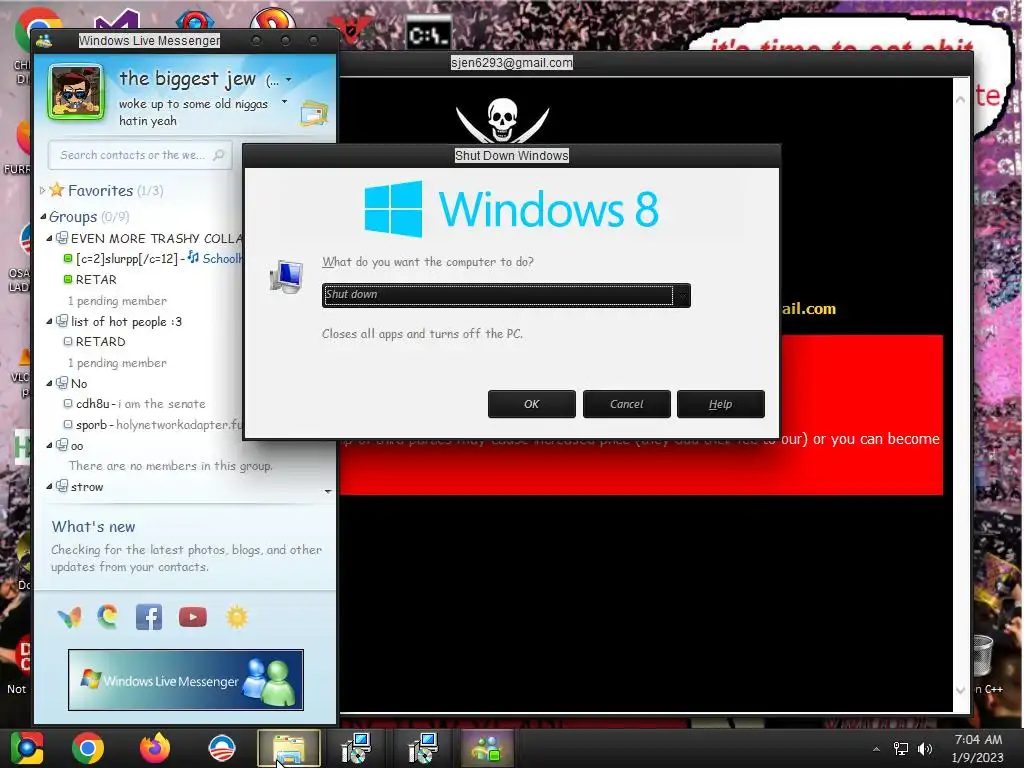Click the group icon beside 'list of hot people :3'
This screenshot has height=768, width=1024.
point(61,321)
